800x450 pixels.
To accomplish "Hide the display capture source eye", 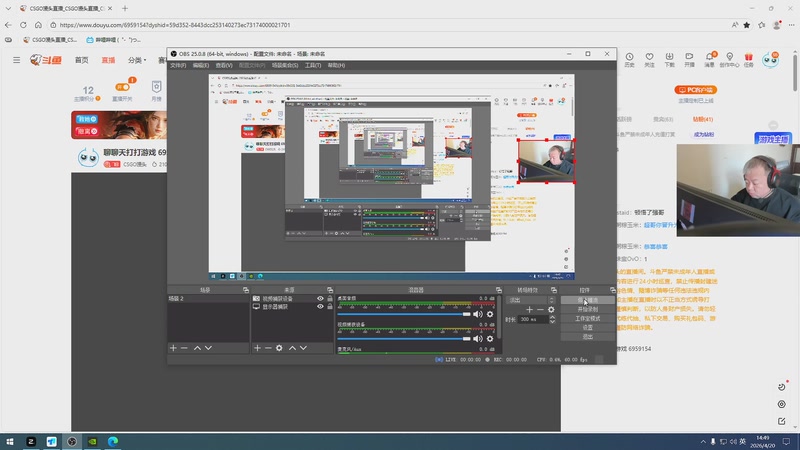I will coord(320,307).
